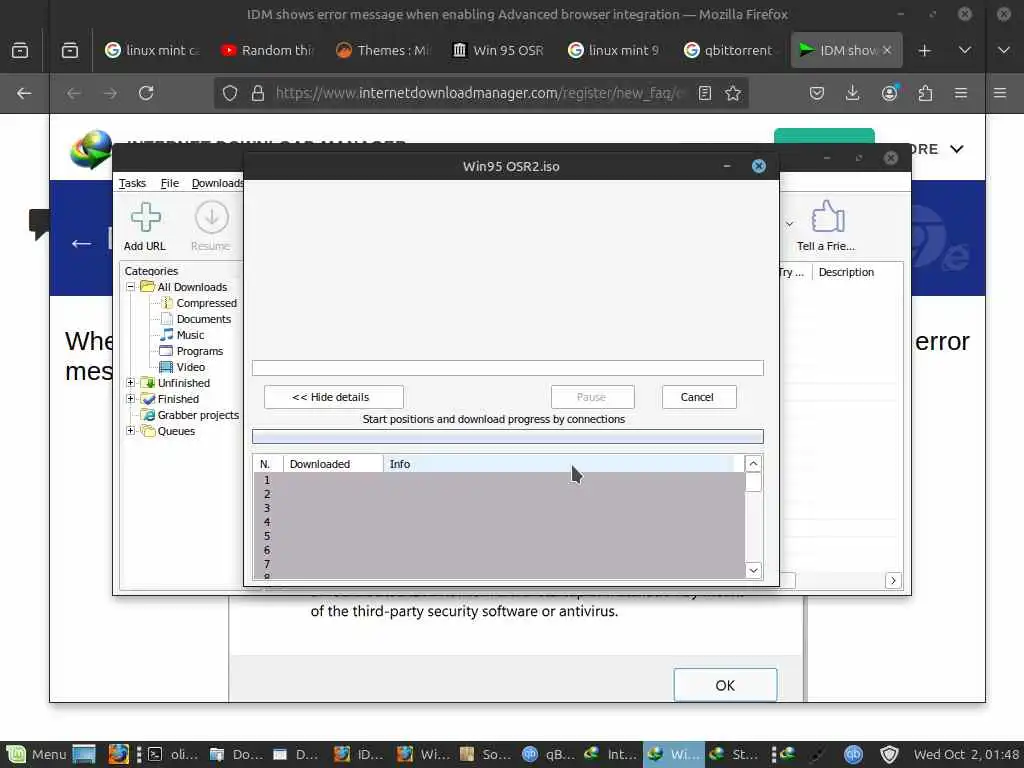Click the Cancel download button

[x=699, y=397]
